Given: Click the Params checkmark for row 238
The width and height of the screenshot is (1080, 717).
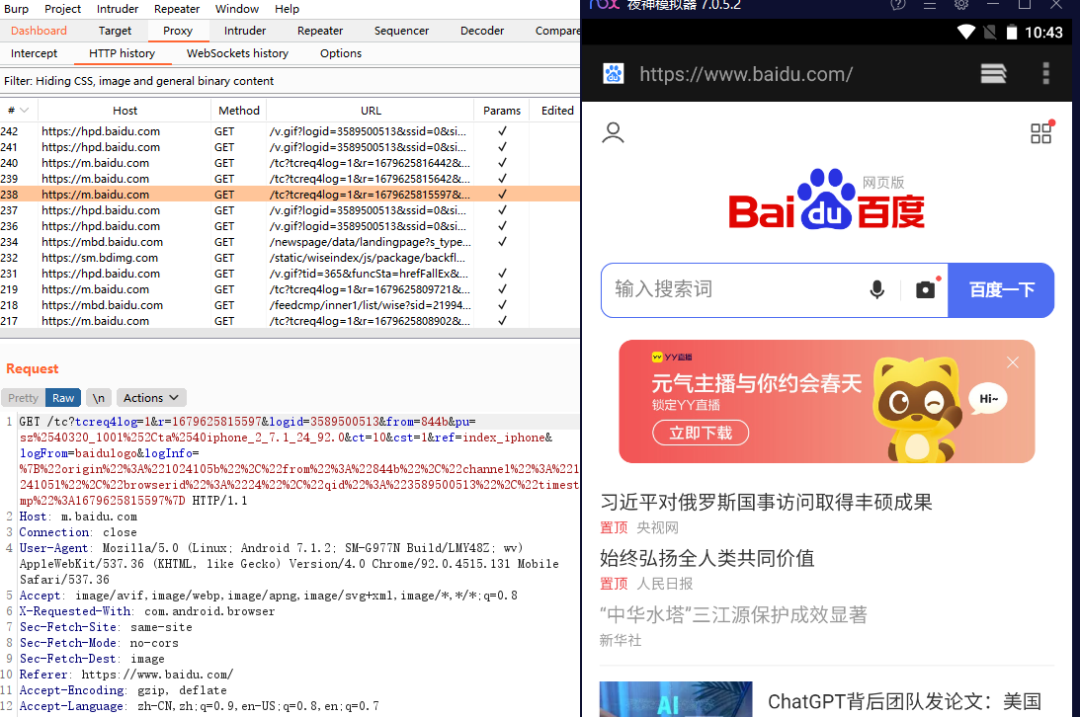Looking at the screenshot, I should coord(502,194).
